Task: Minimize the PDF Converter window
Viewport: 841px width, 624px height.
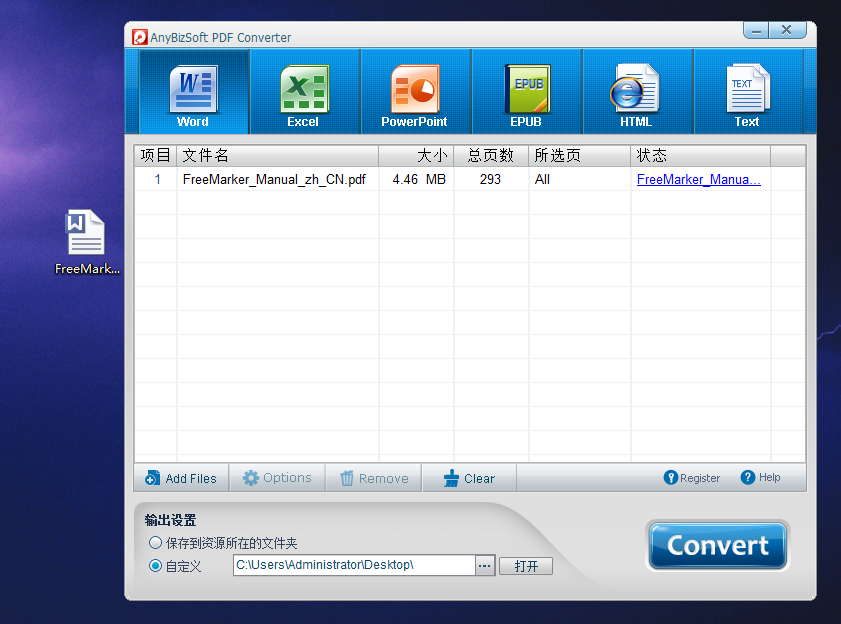Action: 756,31
